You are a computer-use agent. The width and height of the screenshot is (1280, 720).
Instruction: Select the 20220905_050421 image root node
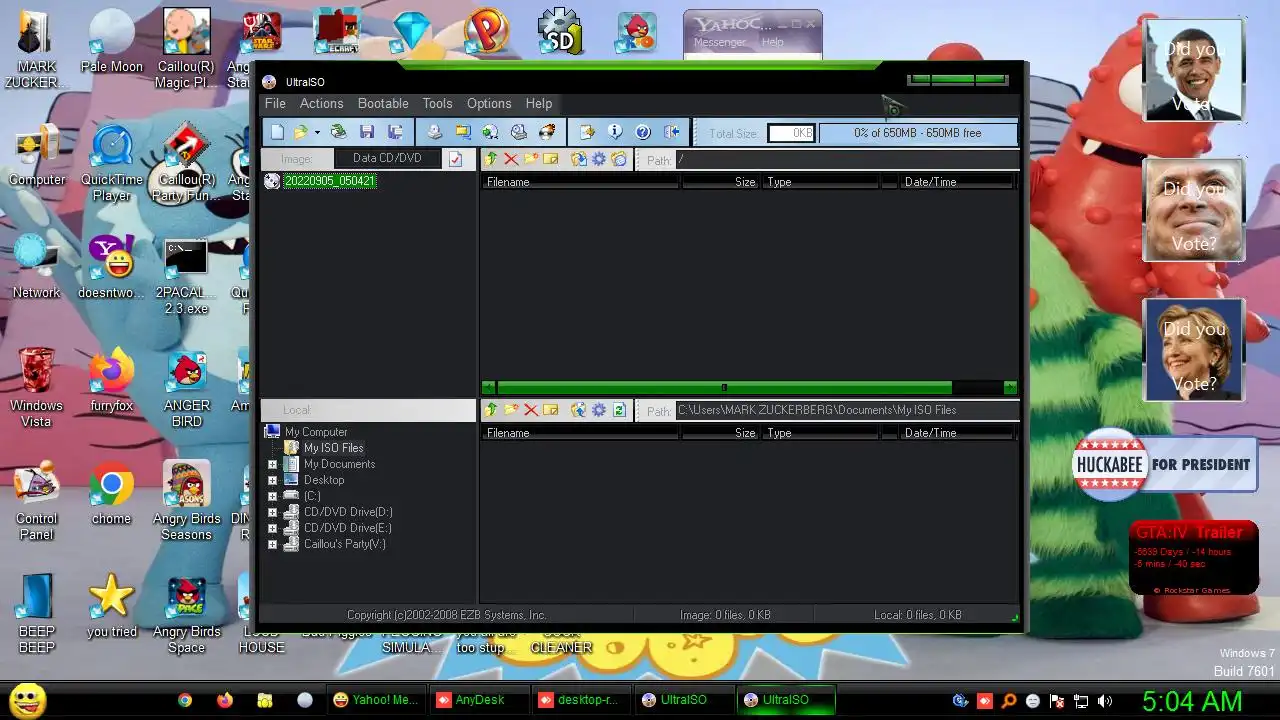pyautogui.click(x=329, y=181)
